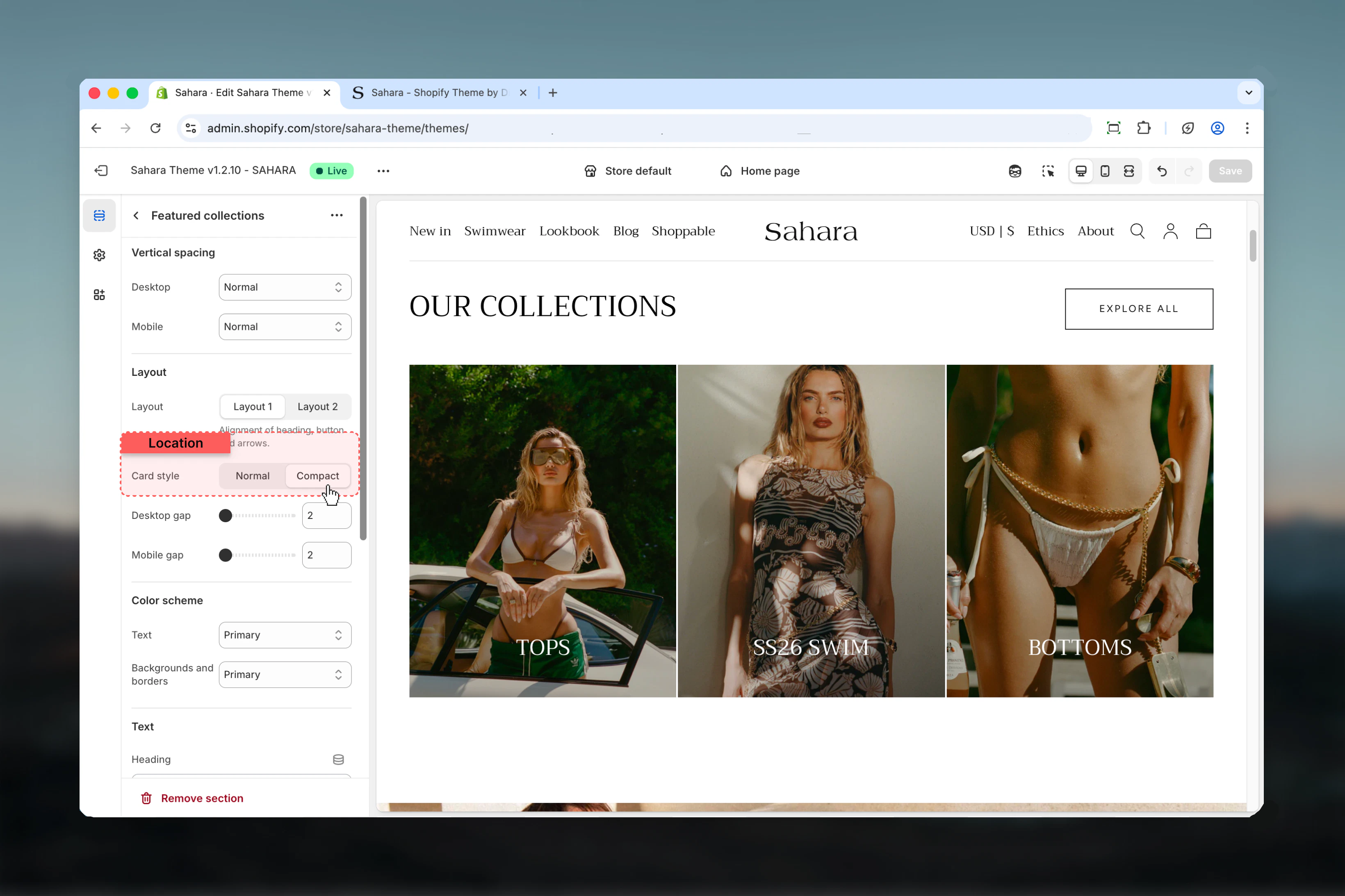
Task: Open USD | $ currency selector
Action: click(x=992, y=231)
